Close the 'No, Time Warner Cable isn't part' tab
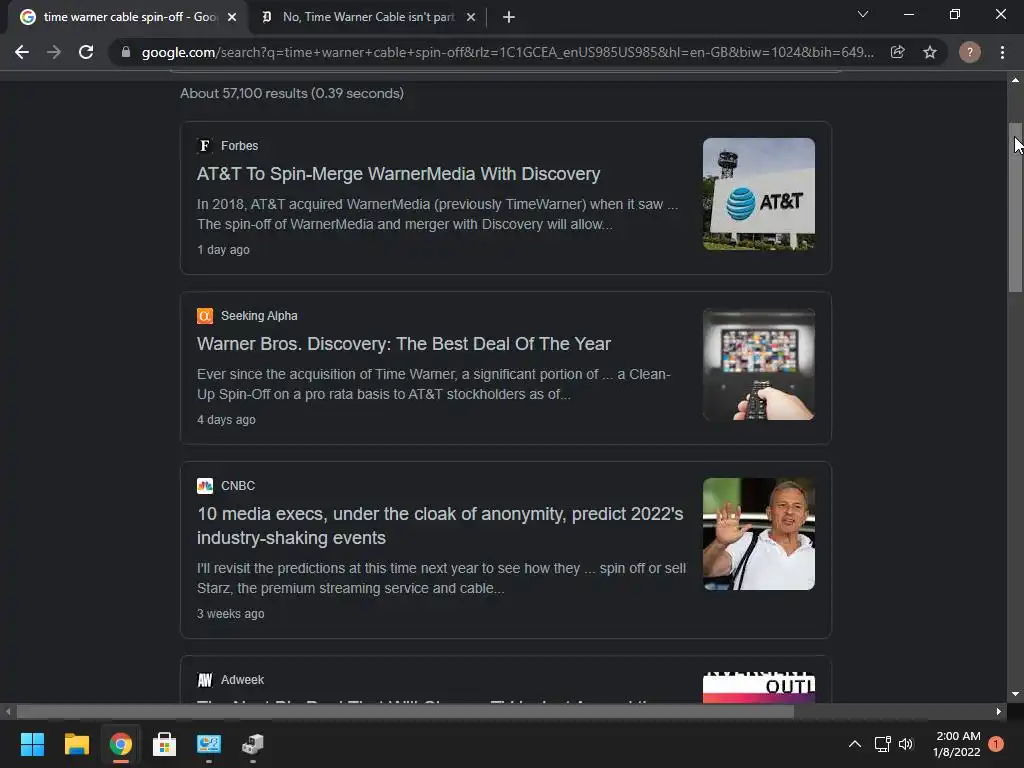 pos(471,17)
